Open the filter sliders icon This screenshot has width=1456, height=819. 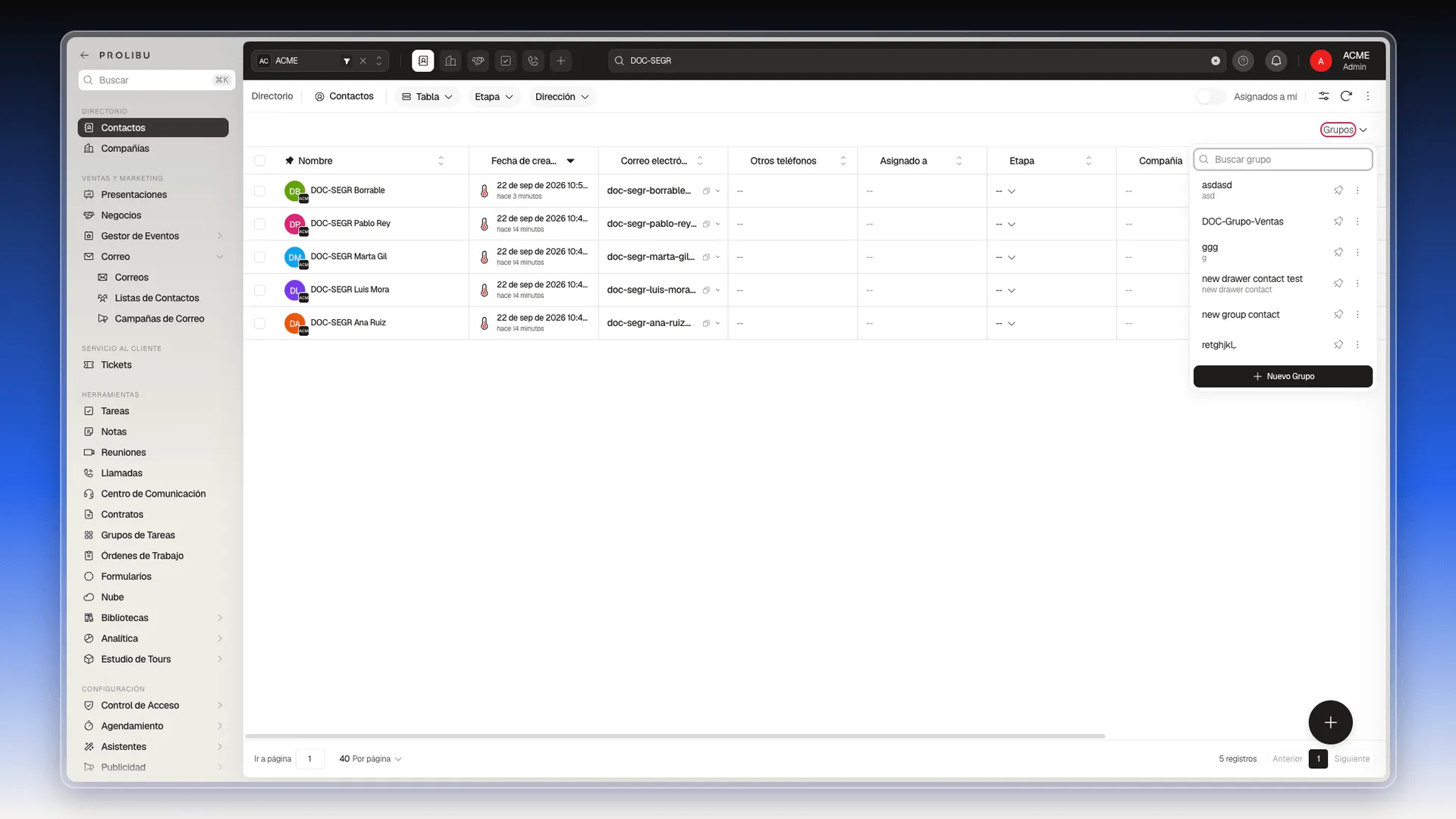(x=1323, y=96)
